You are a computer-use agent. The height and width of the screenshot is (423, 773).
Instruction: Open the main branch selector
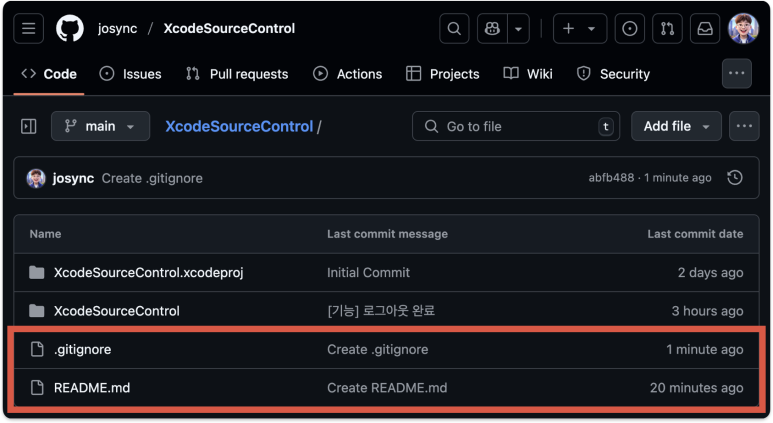click(x=100, y=126)
